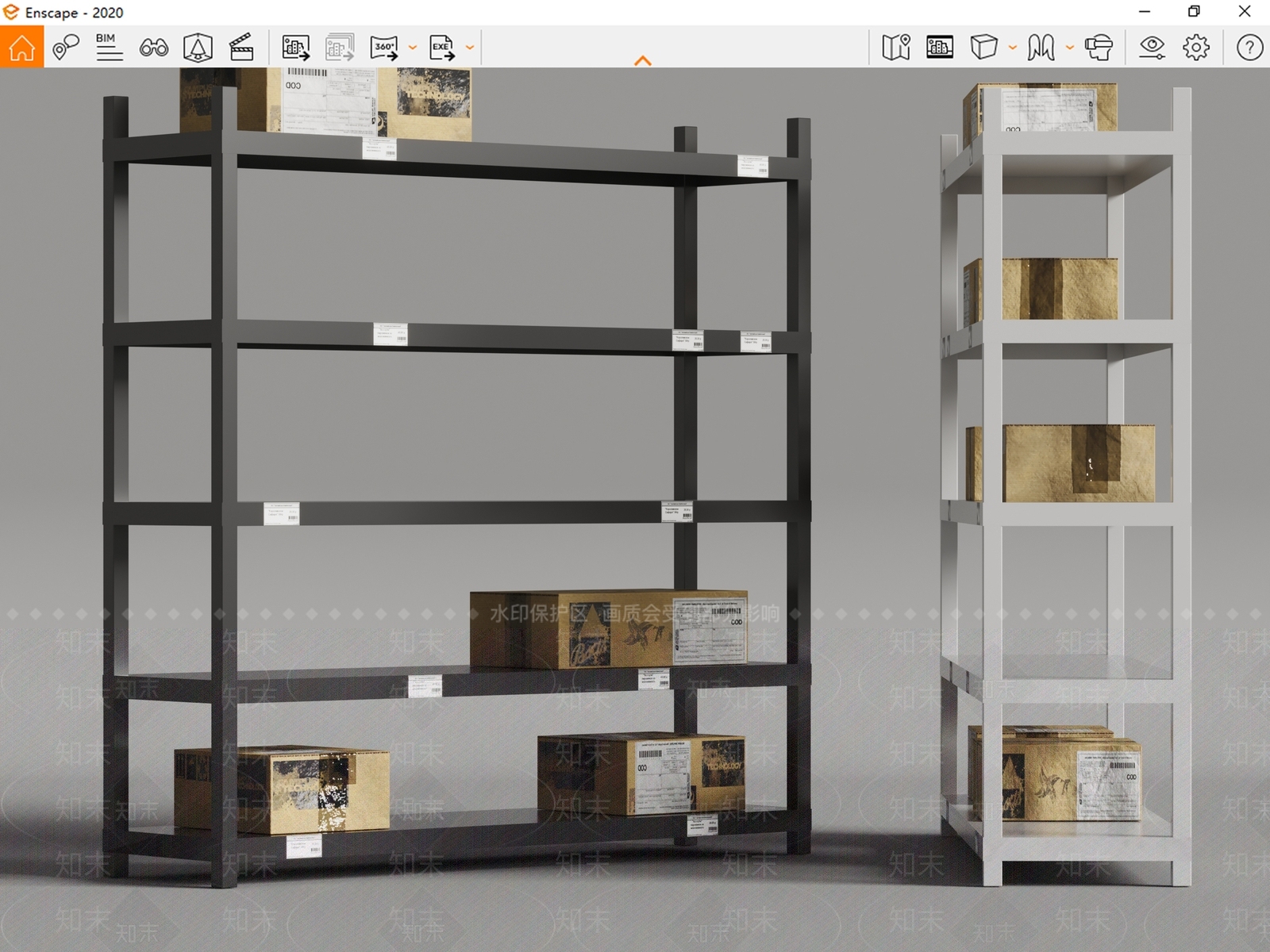Toggle safe frame perspective icon
The width and height of the screenshot is (1270, 952).
tap(198, 48)
